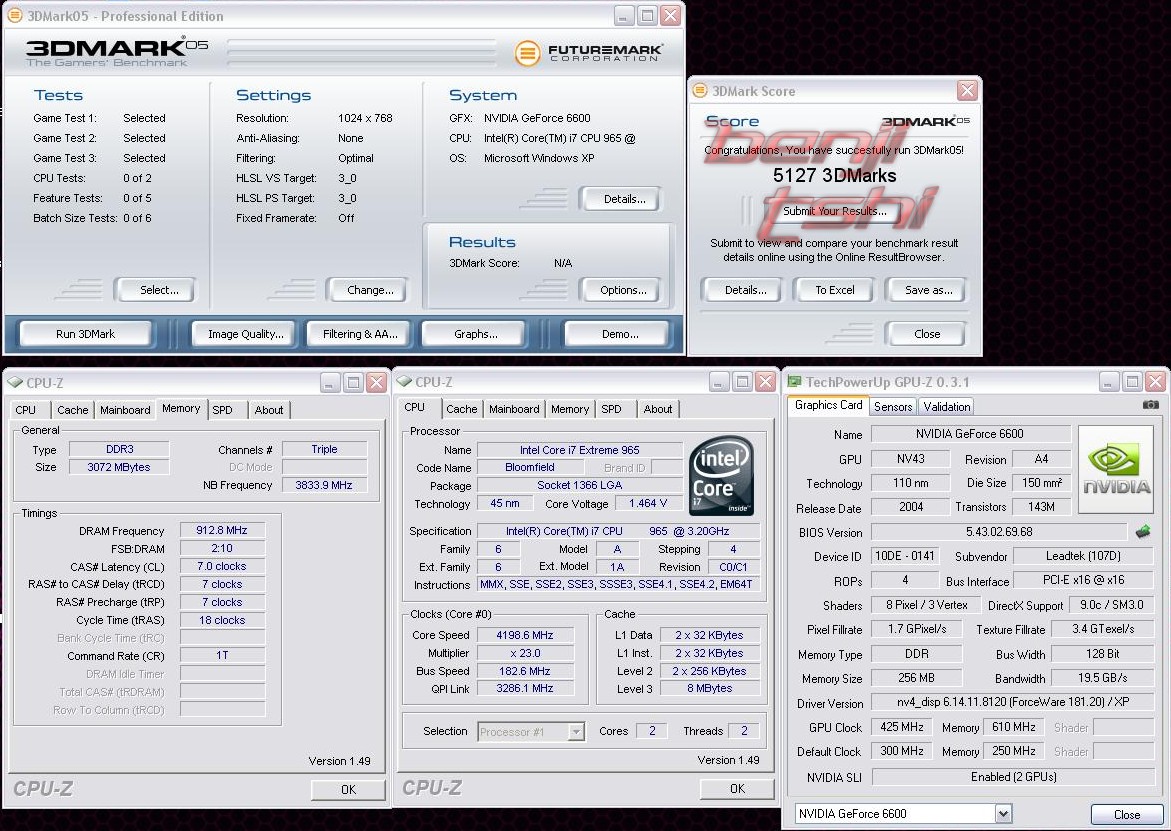
Task: Click the Bus Interface value PCI-E x16
Action: point(1083,579)
